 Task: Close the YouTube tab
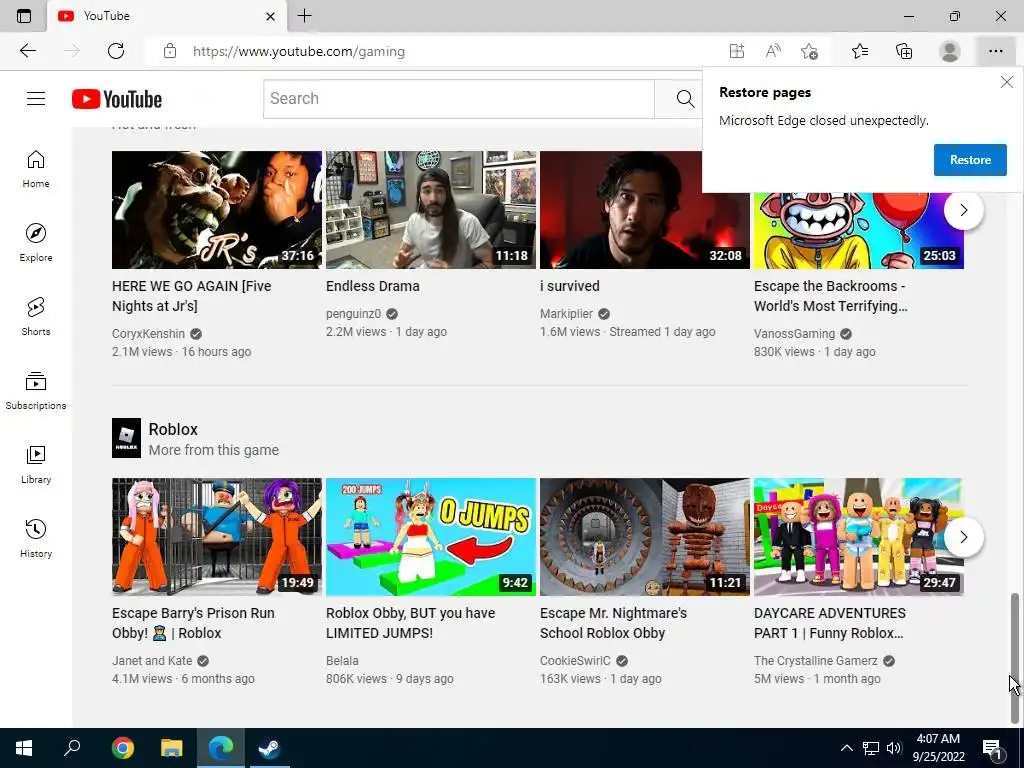pos(270,16)
